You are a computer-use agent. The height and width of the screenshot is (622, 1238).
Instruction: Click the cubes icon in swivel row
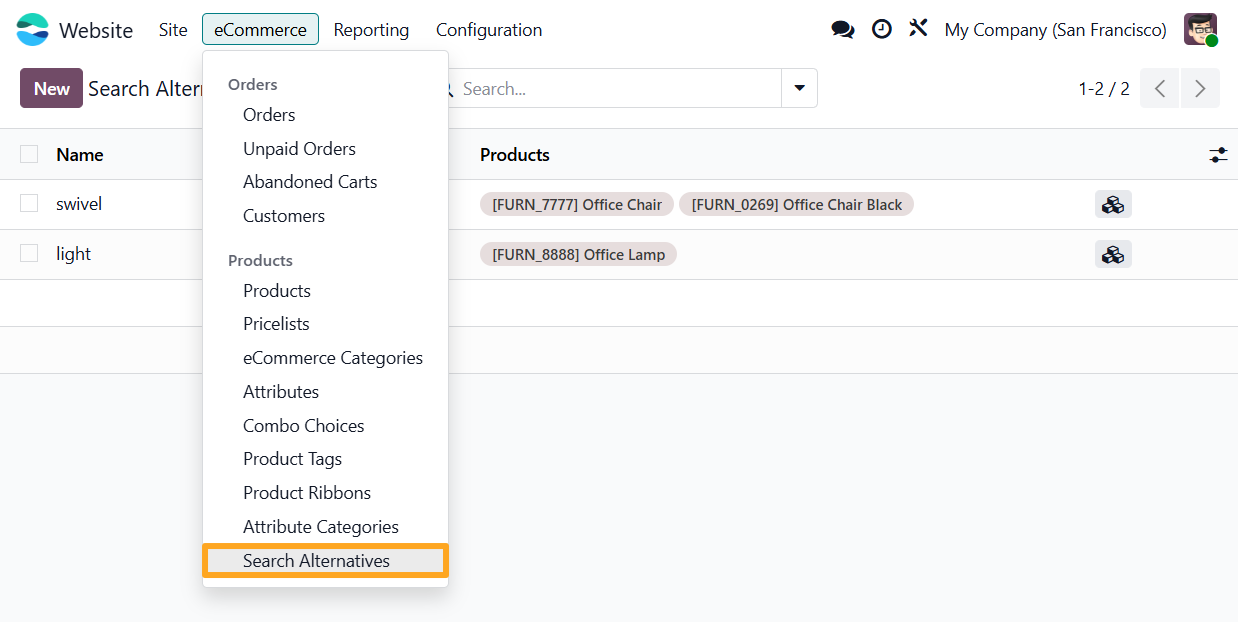coord(1113,204)
